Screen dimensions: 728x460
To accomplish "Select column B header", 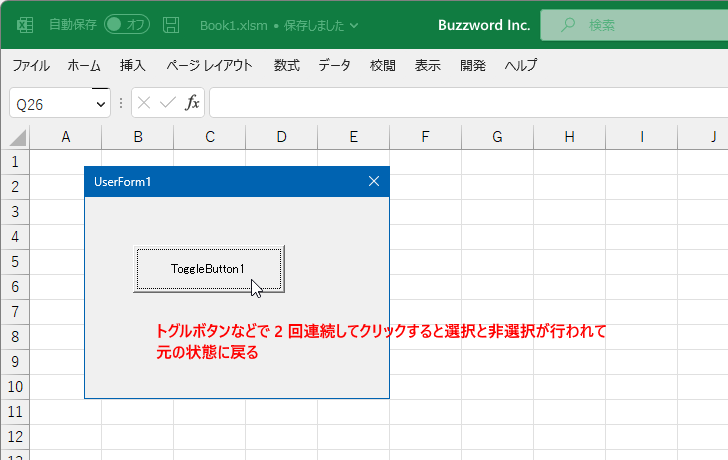I will point(137,137).
